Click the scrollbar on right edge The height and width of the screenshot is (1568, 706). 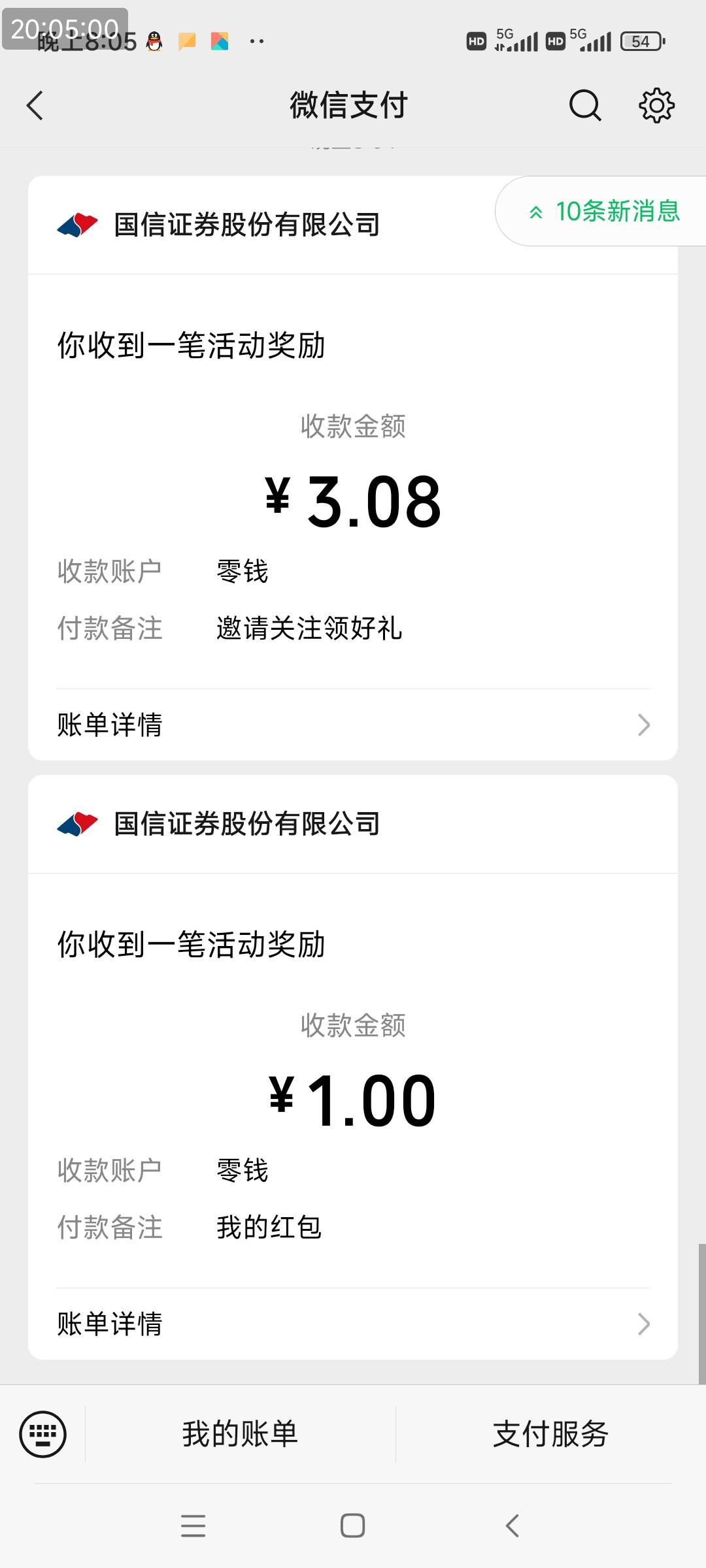pos(701,1313)
